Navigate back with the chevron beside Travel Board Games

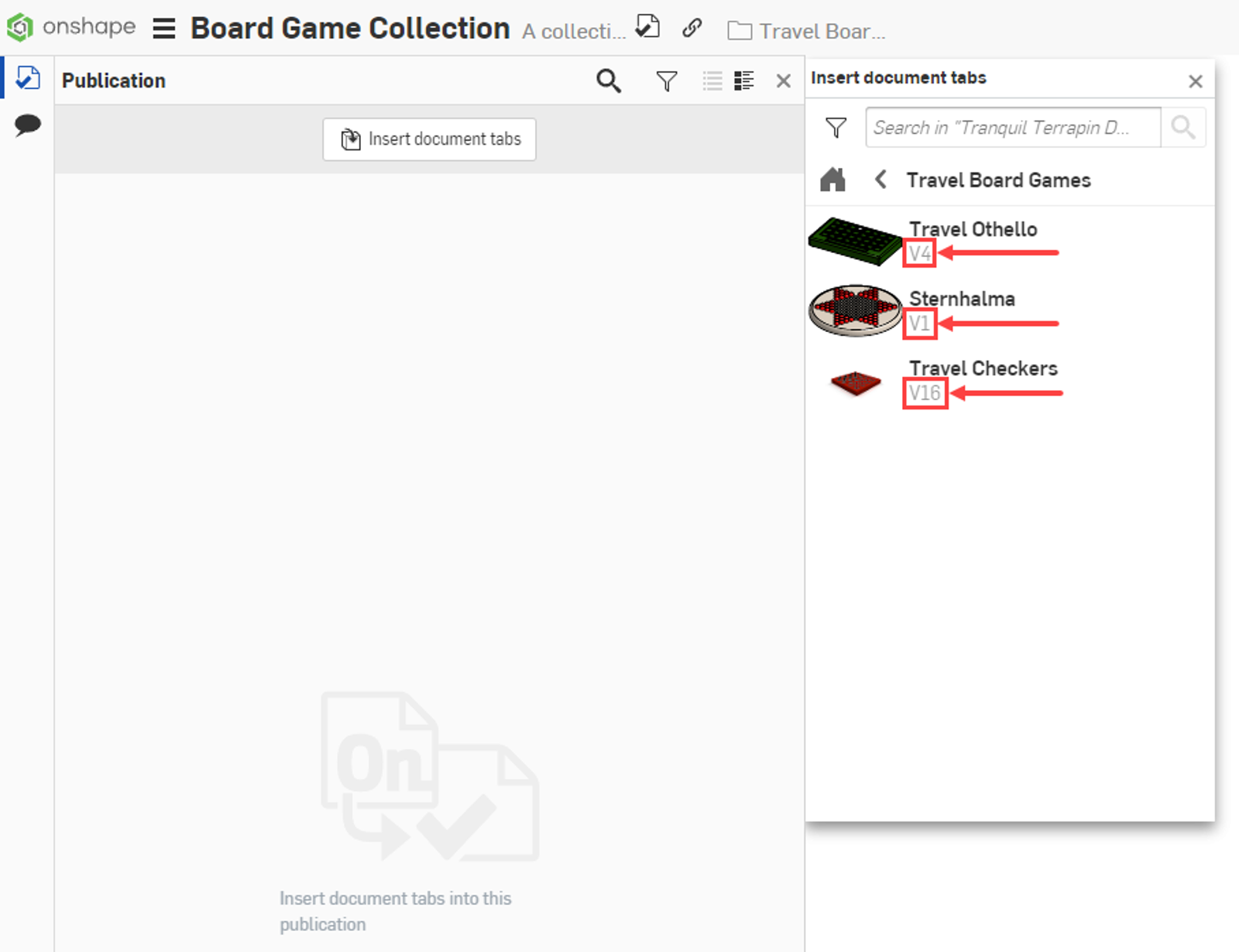click(880, 179)
